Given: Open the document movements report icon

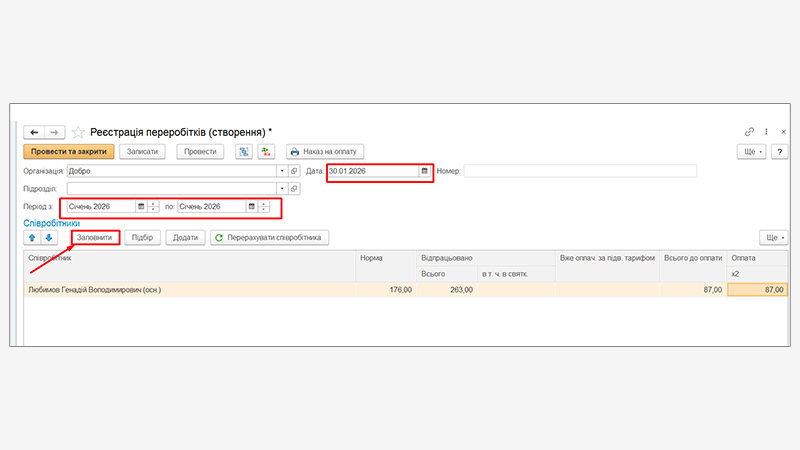Looking at the screenshot, I should 244,152.
